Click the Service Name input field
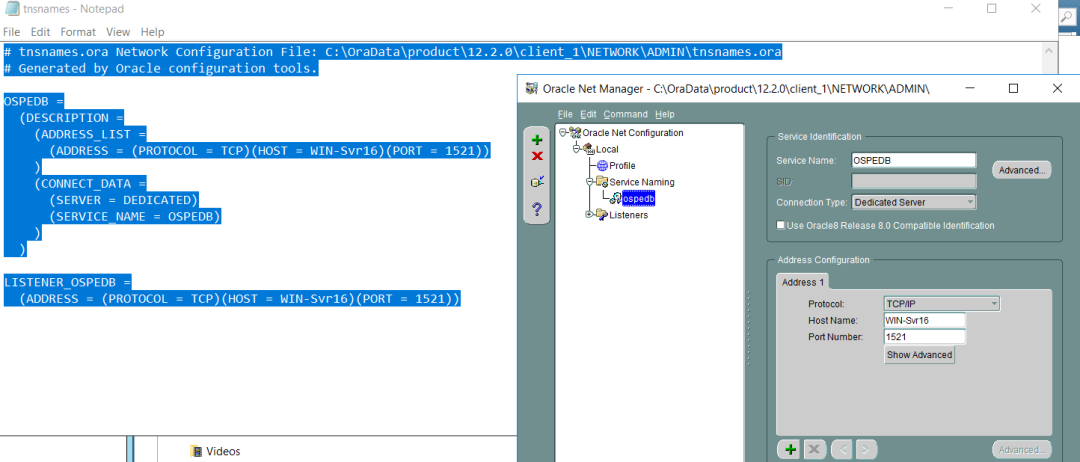1080x462 pixels. 914,160
